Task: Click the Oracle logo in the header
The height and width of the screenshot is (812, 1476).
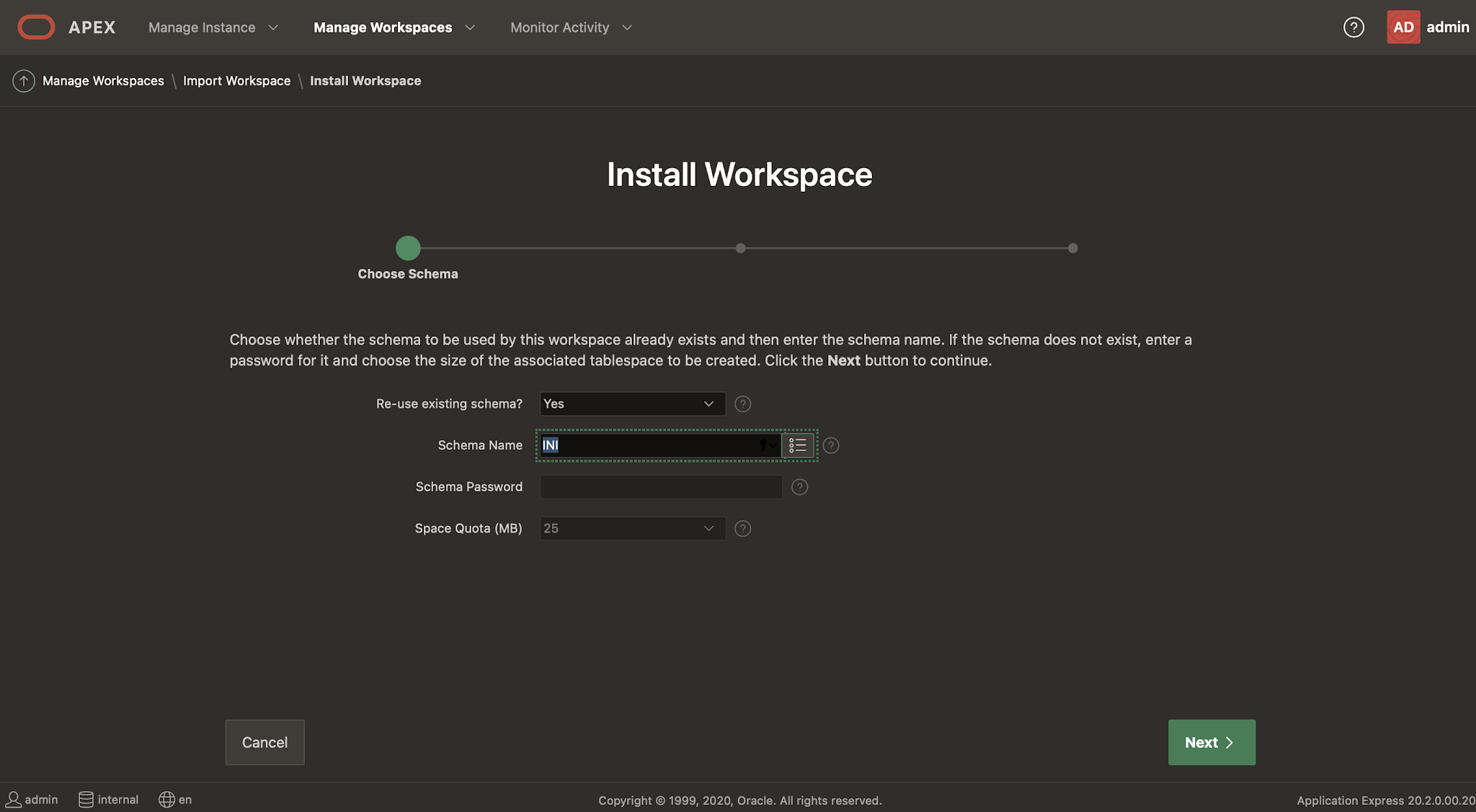Action: point(36,27)
